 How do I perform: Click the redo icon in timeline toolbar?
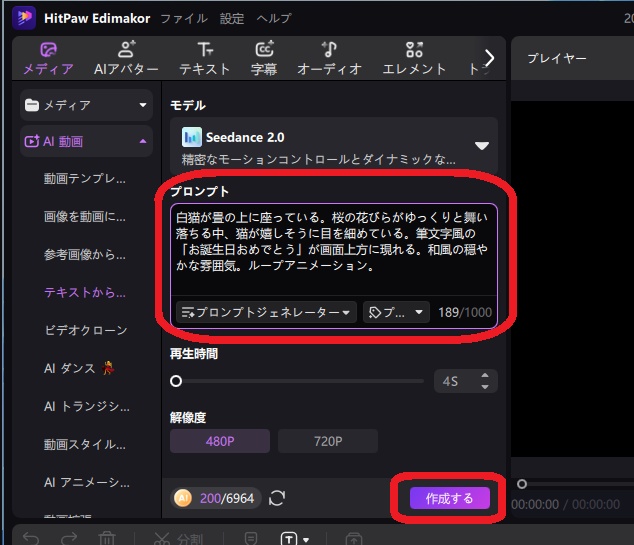(x=69, y=539)
